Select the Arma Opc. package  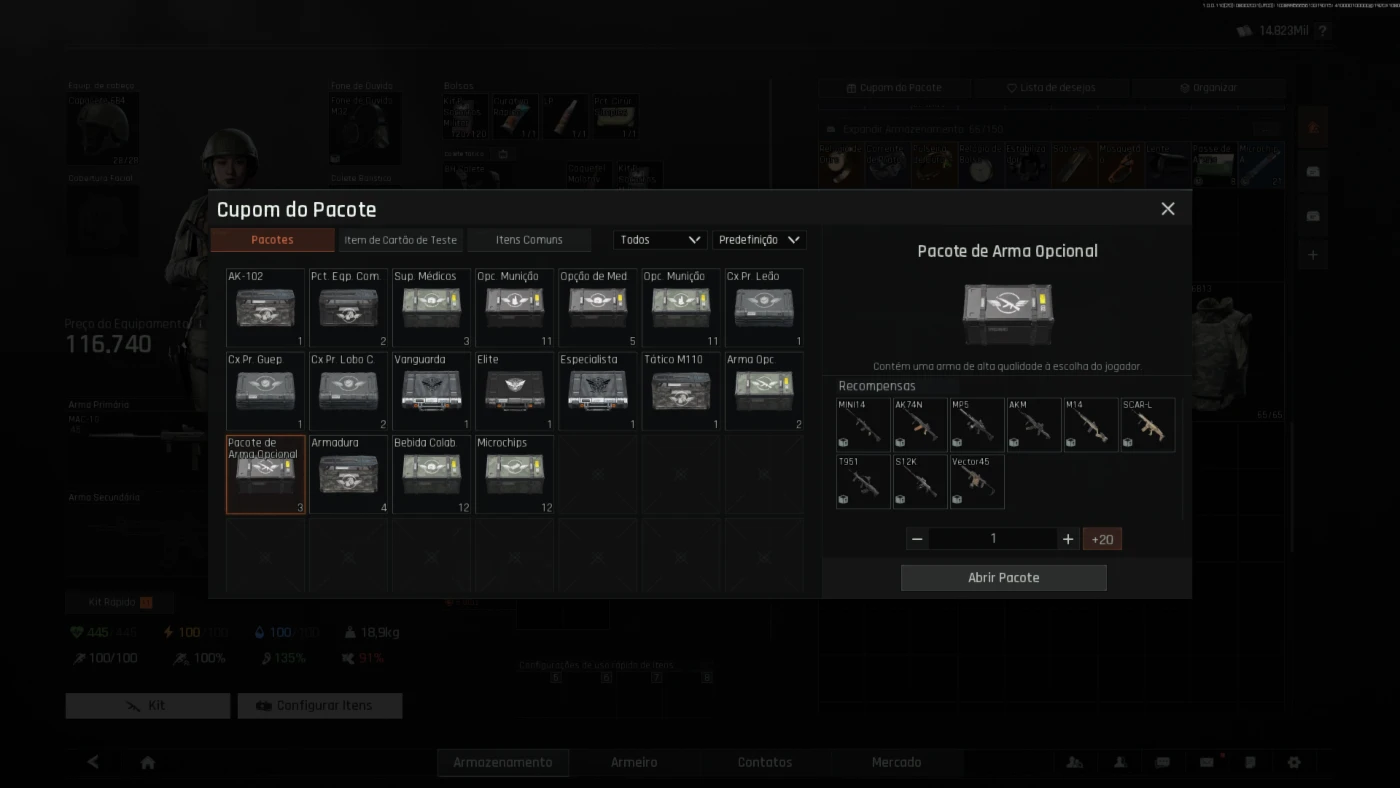(x=764, y=391)
